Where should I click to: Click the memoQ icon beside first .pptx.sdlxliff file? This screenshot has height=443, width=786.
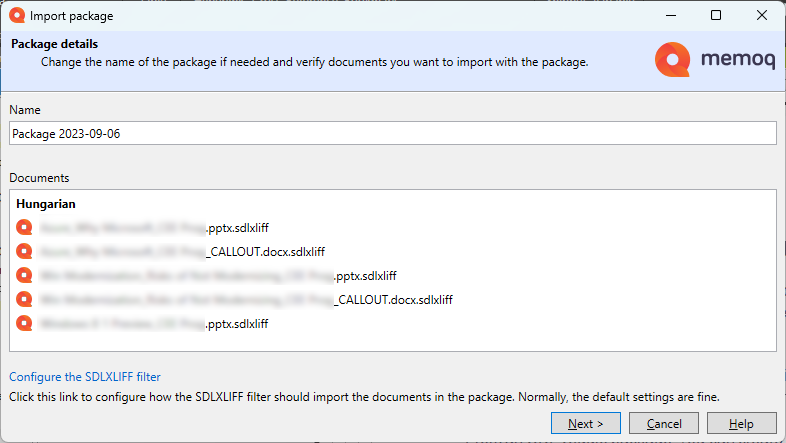[x=24, y=228]
